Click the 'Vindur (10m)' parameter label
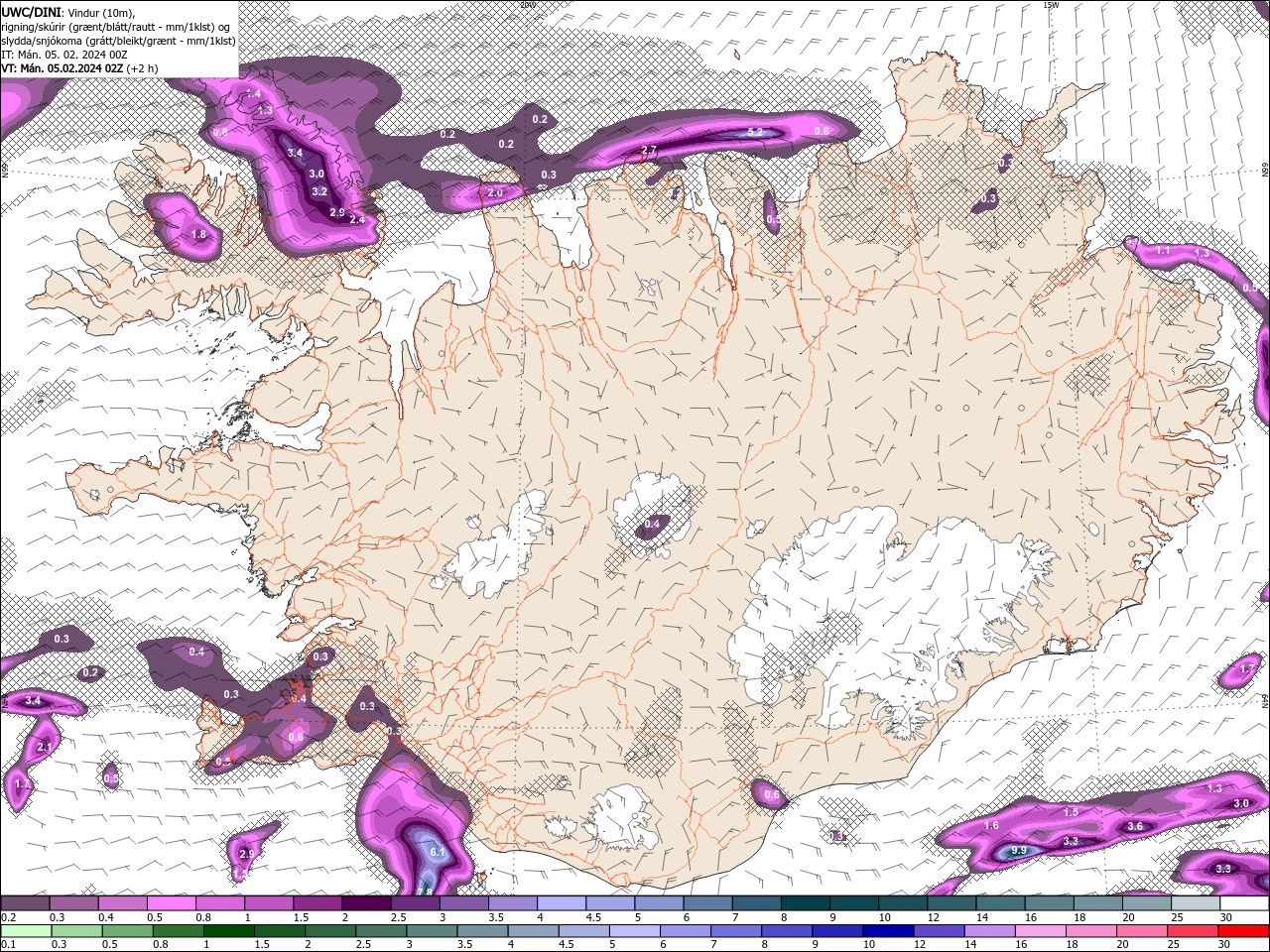 coord(100,11)
